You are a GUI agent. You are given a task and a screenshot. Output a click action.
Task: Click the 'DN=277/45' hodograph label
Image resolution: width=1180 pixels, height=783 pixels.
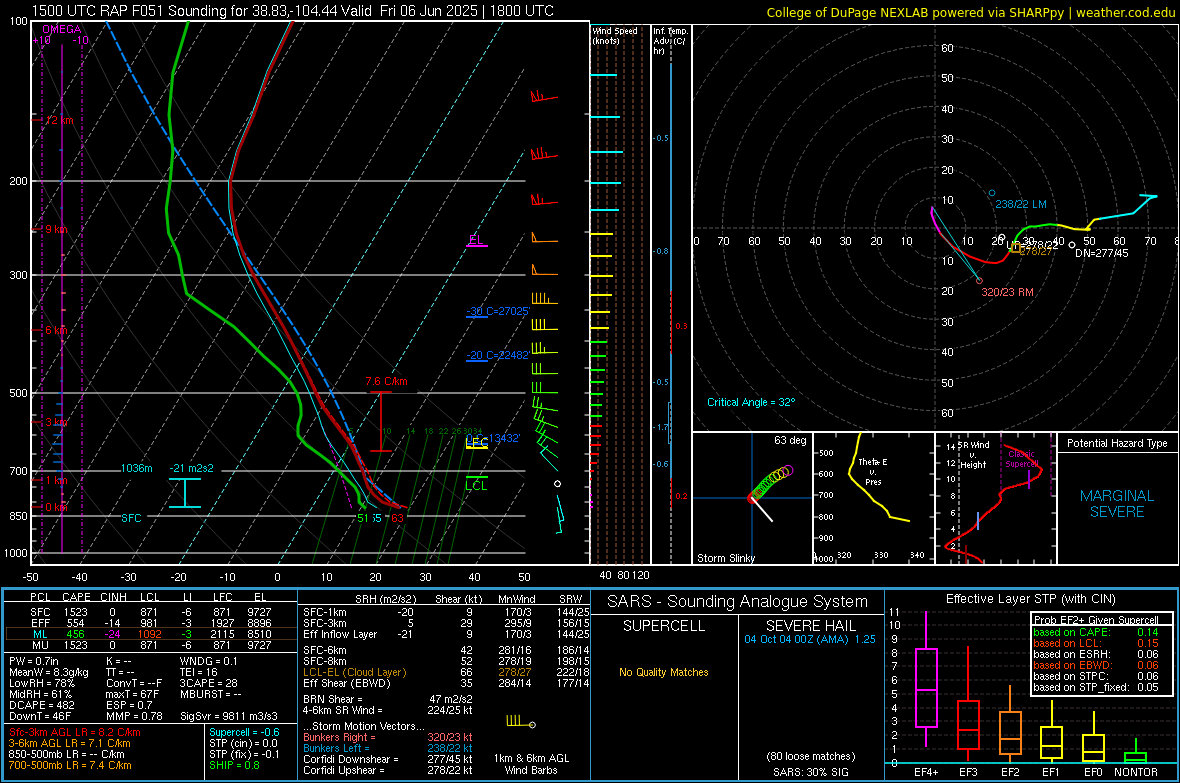pyautogui.click(x=1102, y=253)
